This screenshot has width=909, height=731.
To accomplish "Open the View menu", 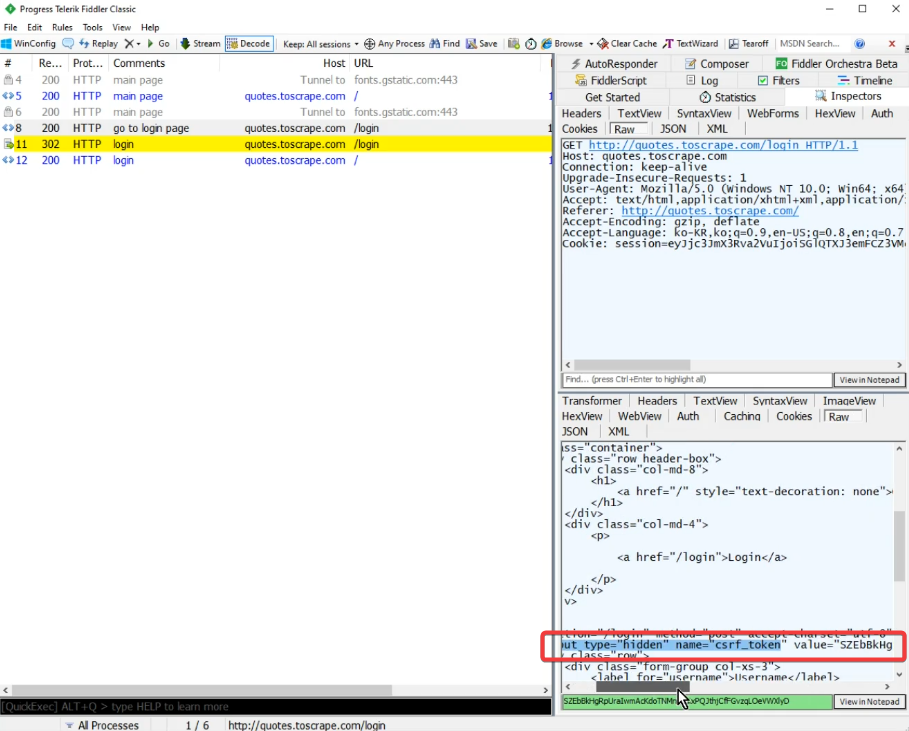I will 121,27.
